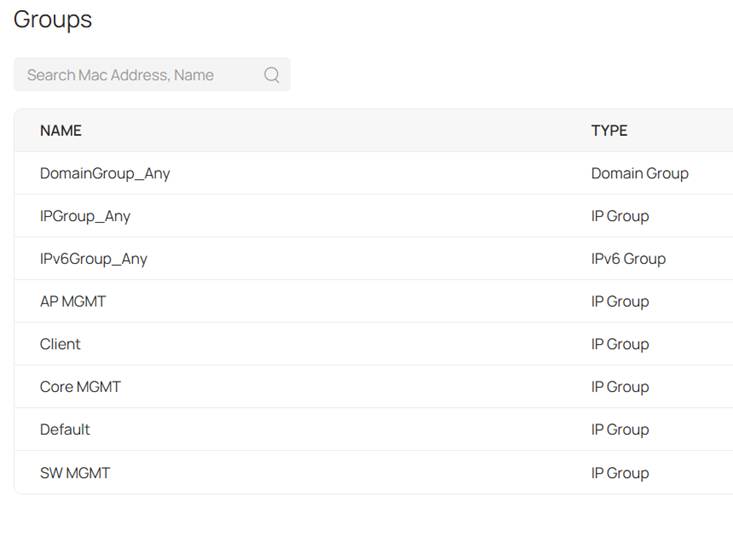Click the Groups page heading
Screen dimensions: 733x538
coord(53,20)
